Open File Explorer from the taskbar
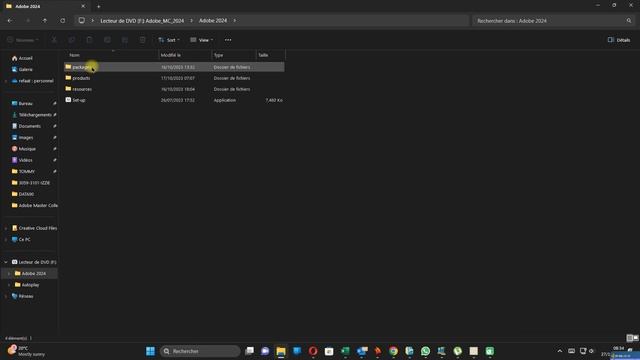The height and width of the screenshot is (360, 640). 281,351
